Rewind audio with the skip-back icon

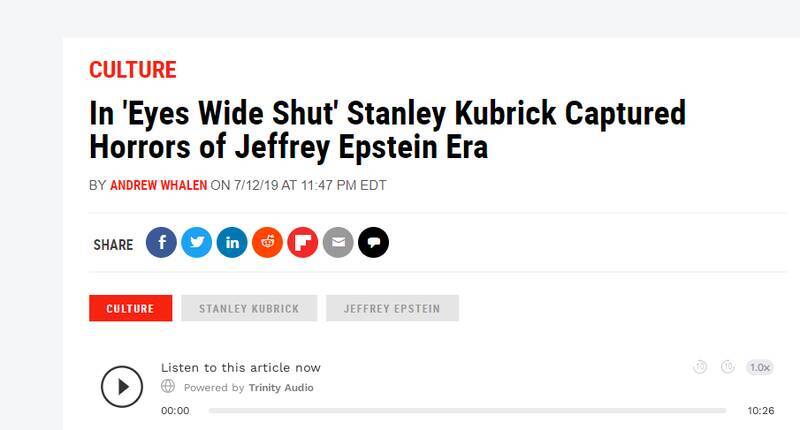[700, 367]
